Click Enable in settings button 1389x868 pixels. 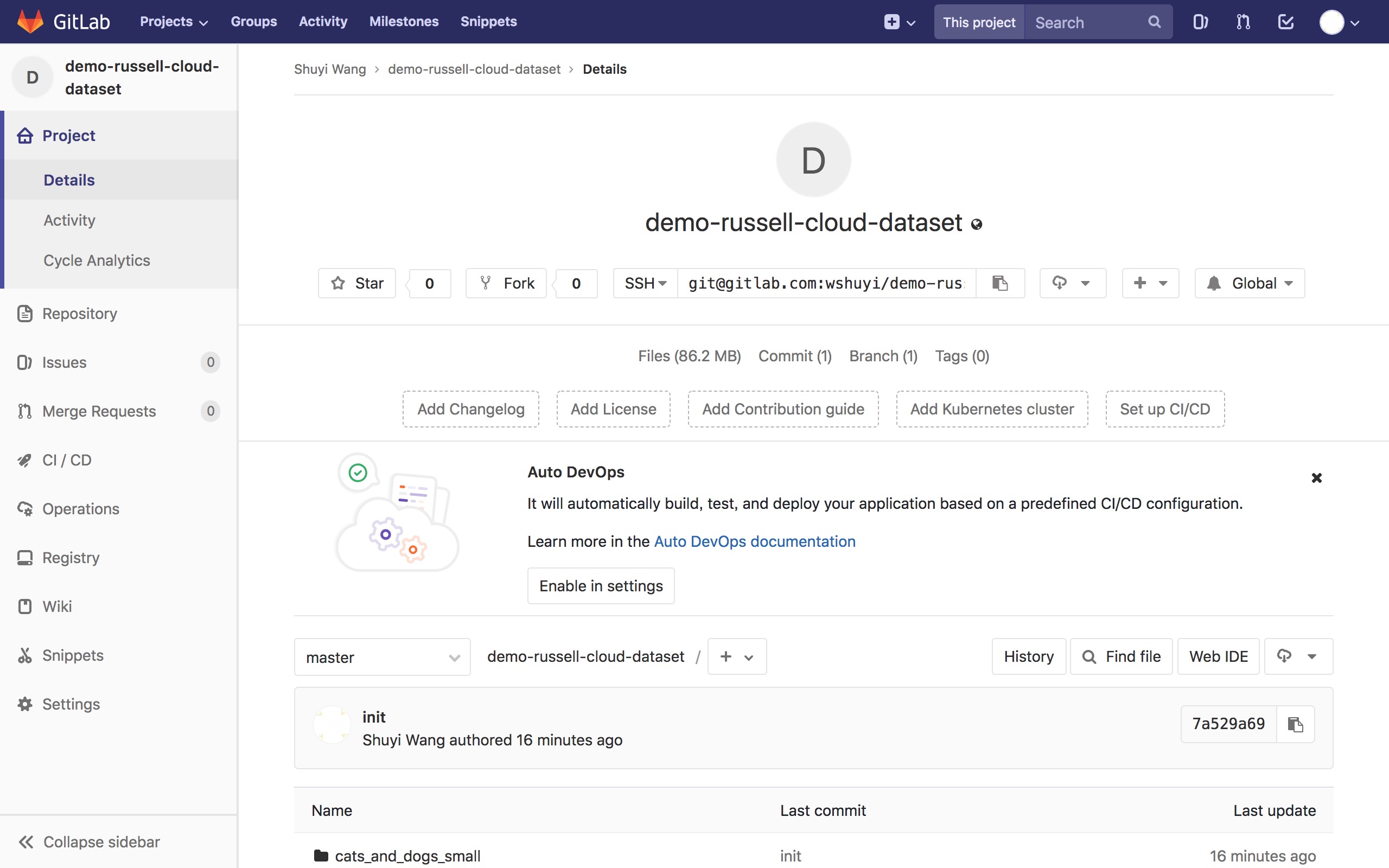click(601, 585)
